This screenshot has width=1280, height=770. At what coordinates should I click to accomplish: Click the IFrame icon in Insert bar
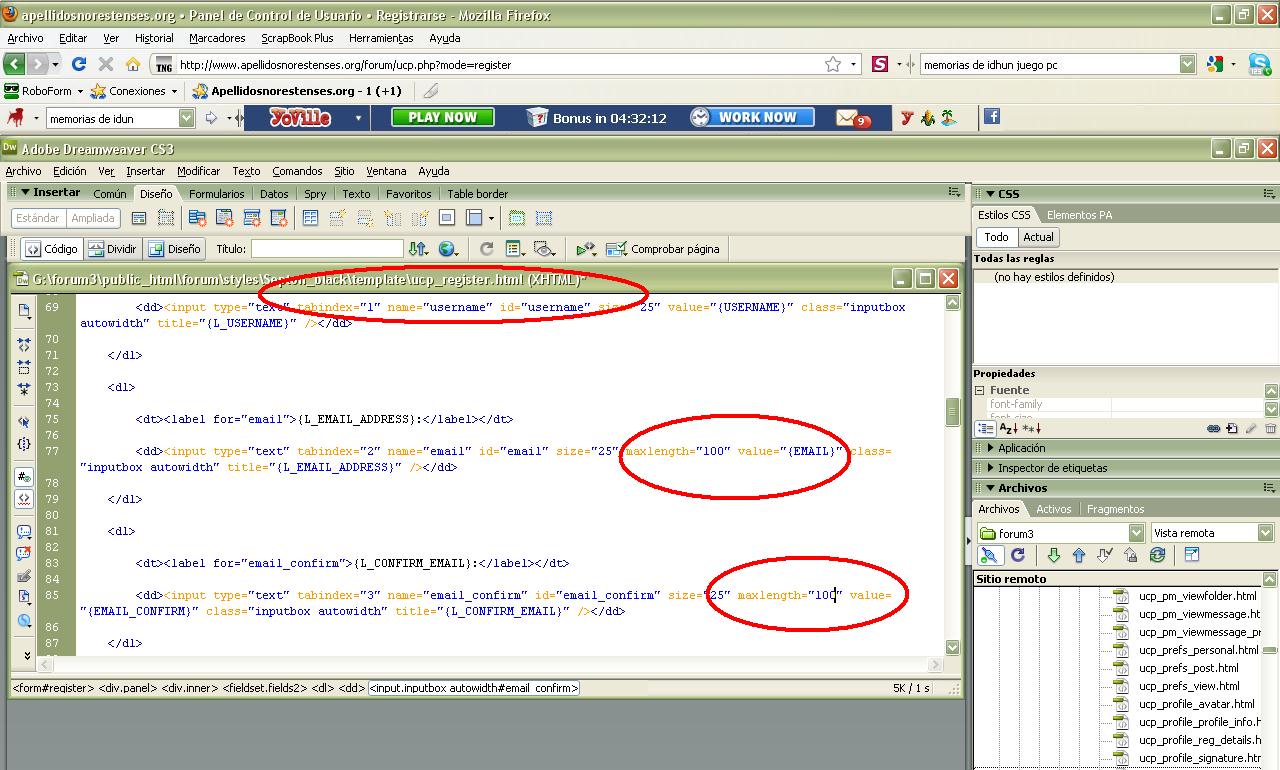[x=447, y=218]
